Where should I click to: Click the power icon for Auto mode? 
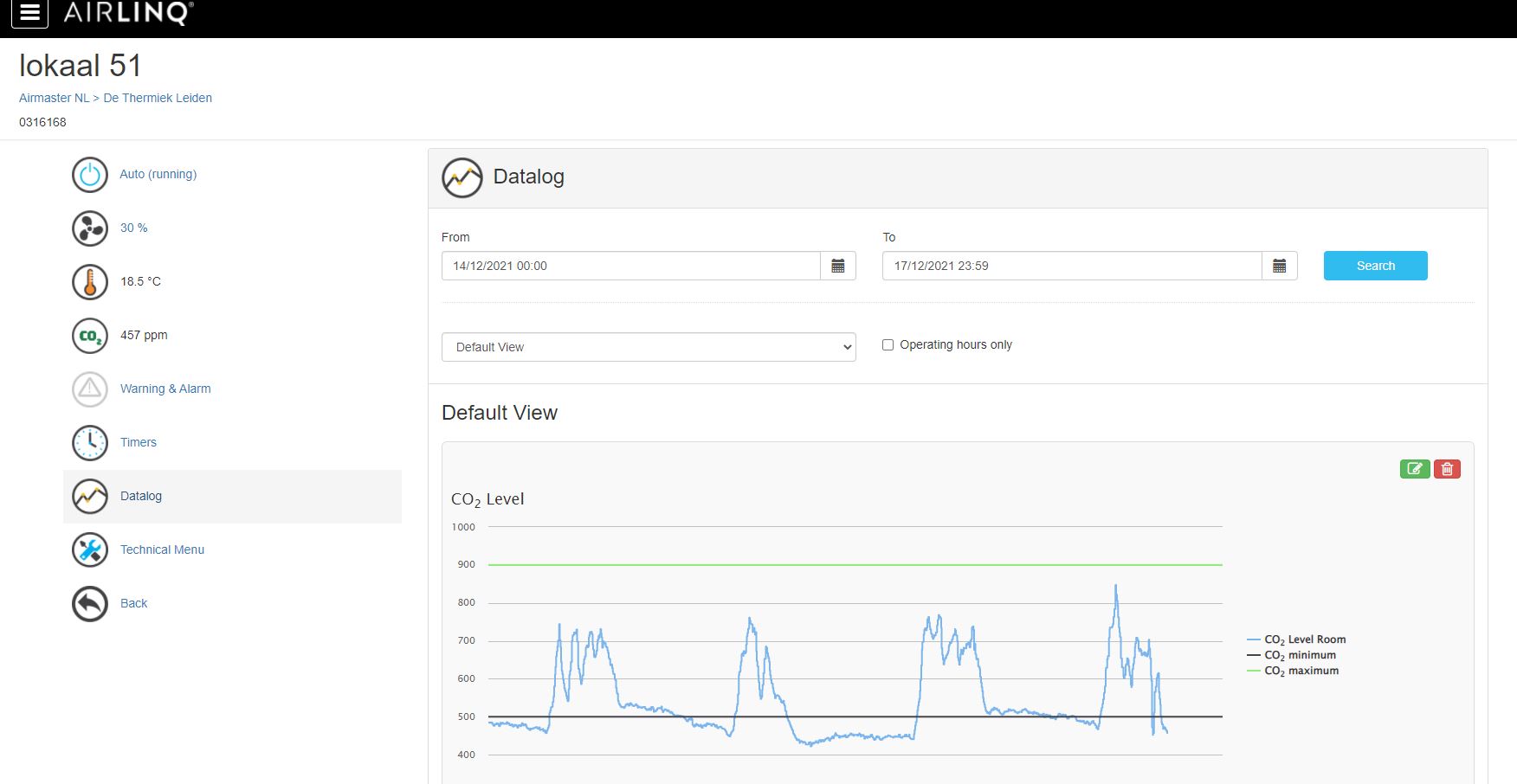[x=90, y=175]
